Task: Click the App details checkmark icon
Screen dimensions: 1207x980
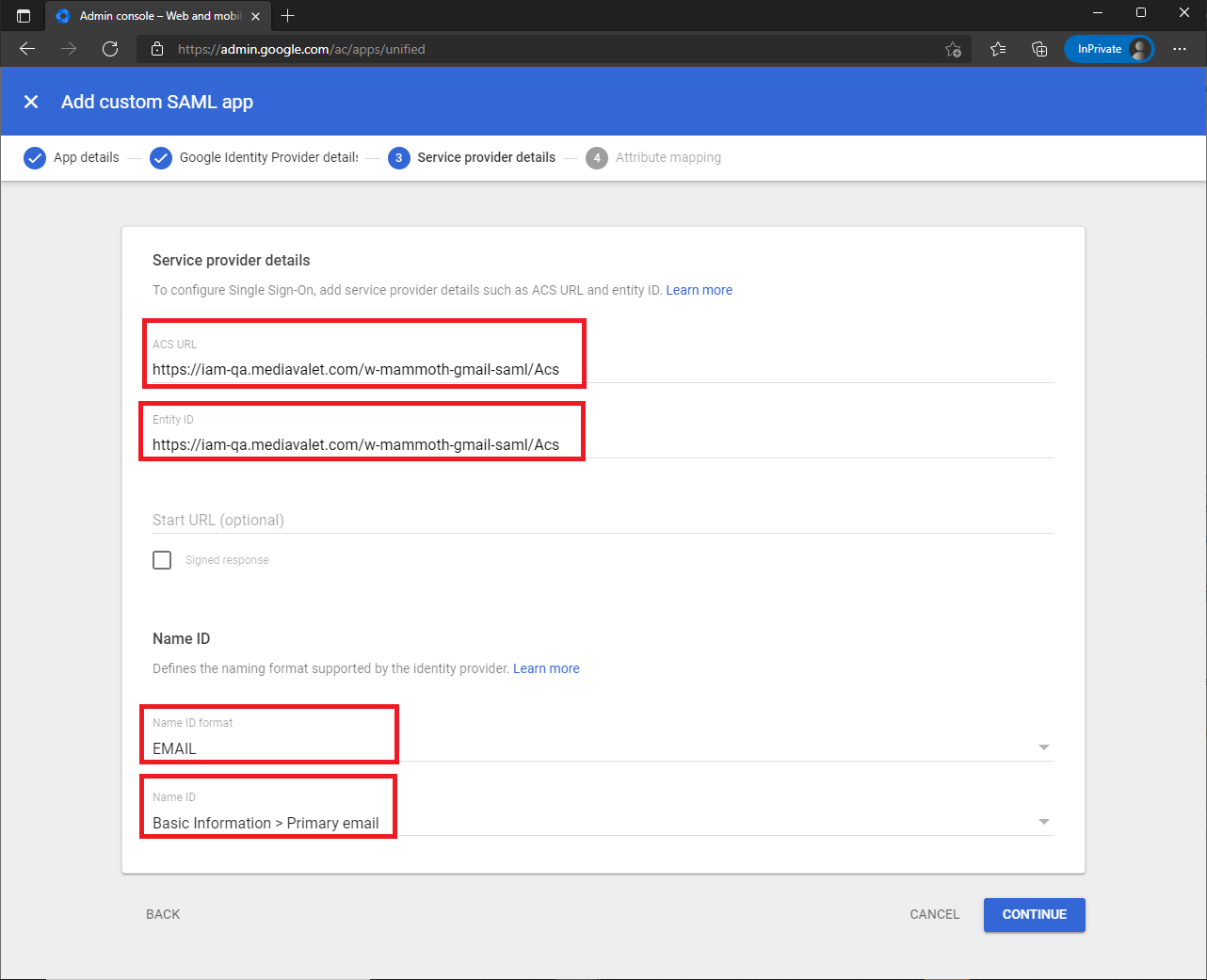Action: (35, 158)
